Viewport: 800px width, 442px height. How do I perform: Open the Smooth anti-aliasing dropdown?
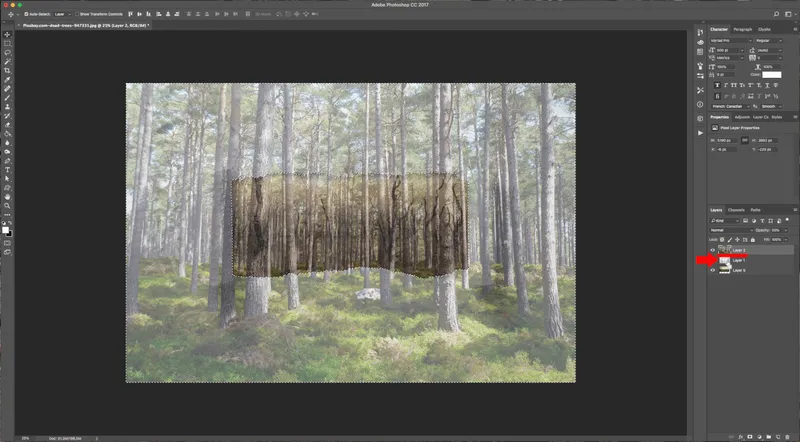tap(771, 106)
